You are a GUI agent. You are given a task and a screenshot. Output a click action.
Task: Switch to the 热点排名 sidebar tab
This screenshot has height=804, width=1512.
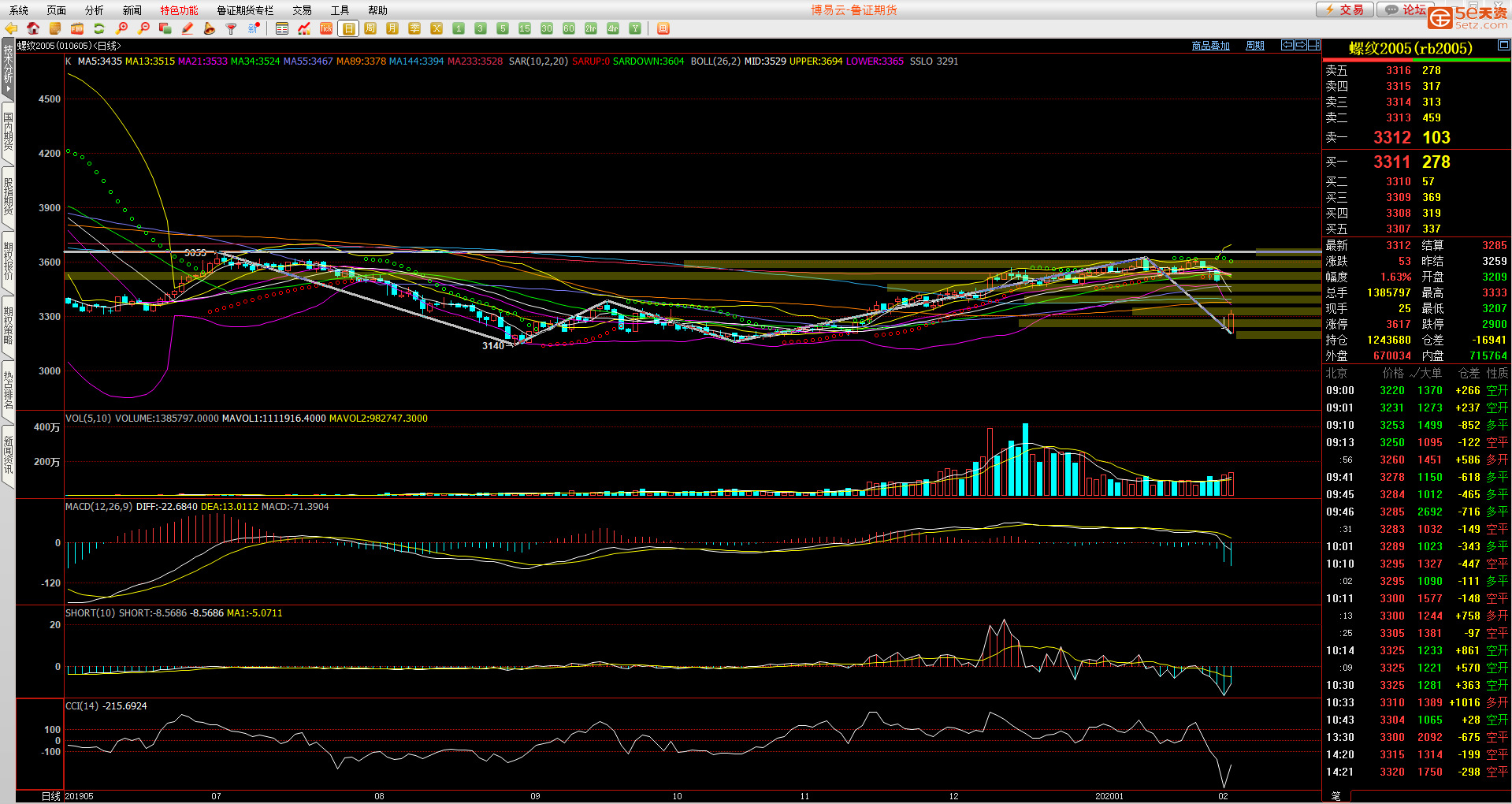click(8, 391)
